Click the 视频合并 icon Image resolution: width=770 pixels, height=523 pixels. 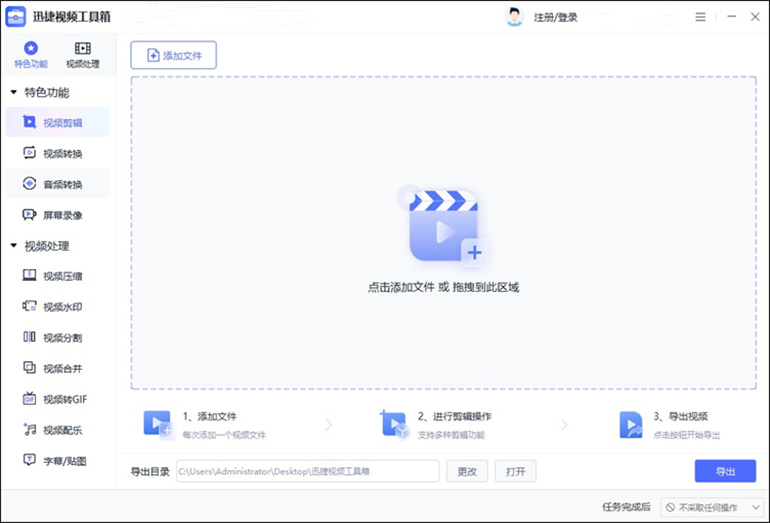pyautogui.click(x=29, y=368)
